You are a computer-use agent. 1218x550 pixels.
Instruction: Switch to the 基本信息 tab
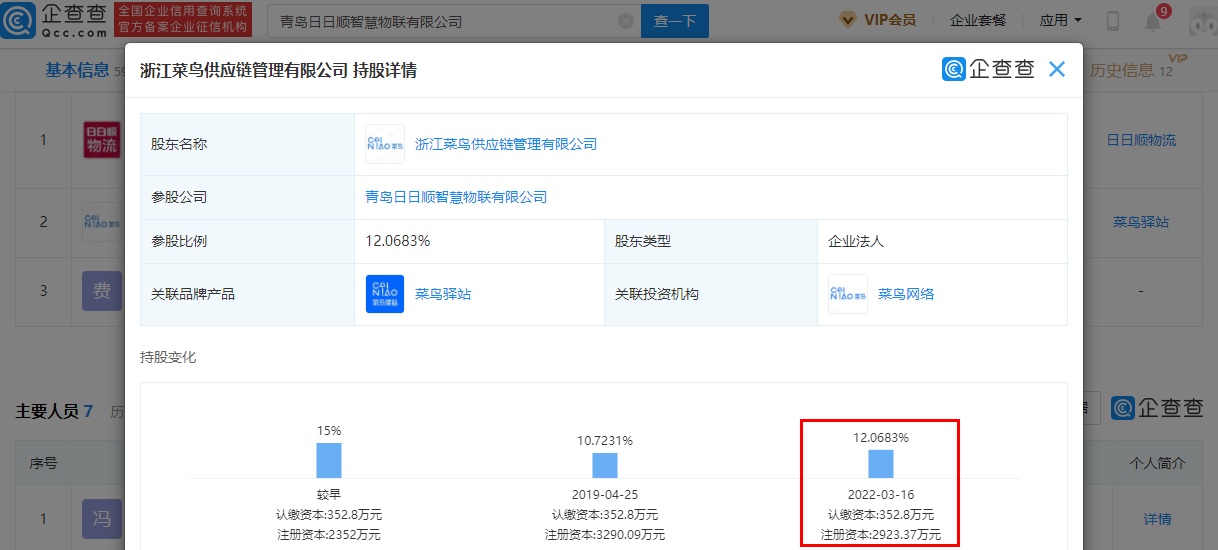coord(77,70)
